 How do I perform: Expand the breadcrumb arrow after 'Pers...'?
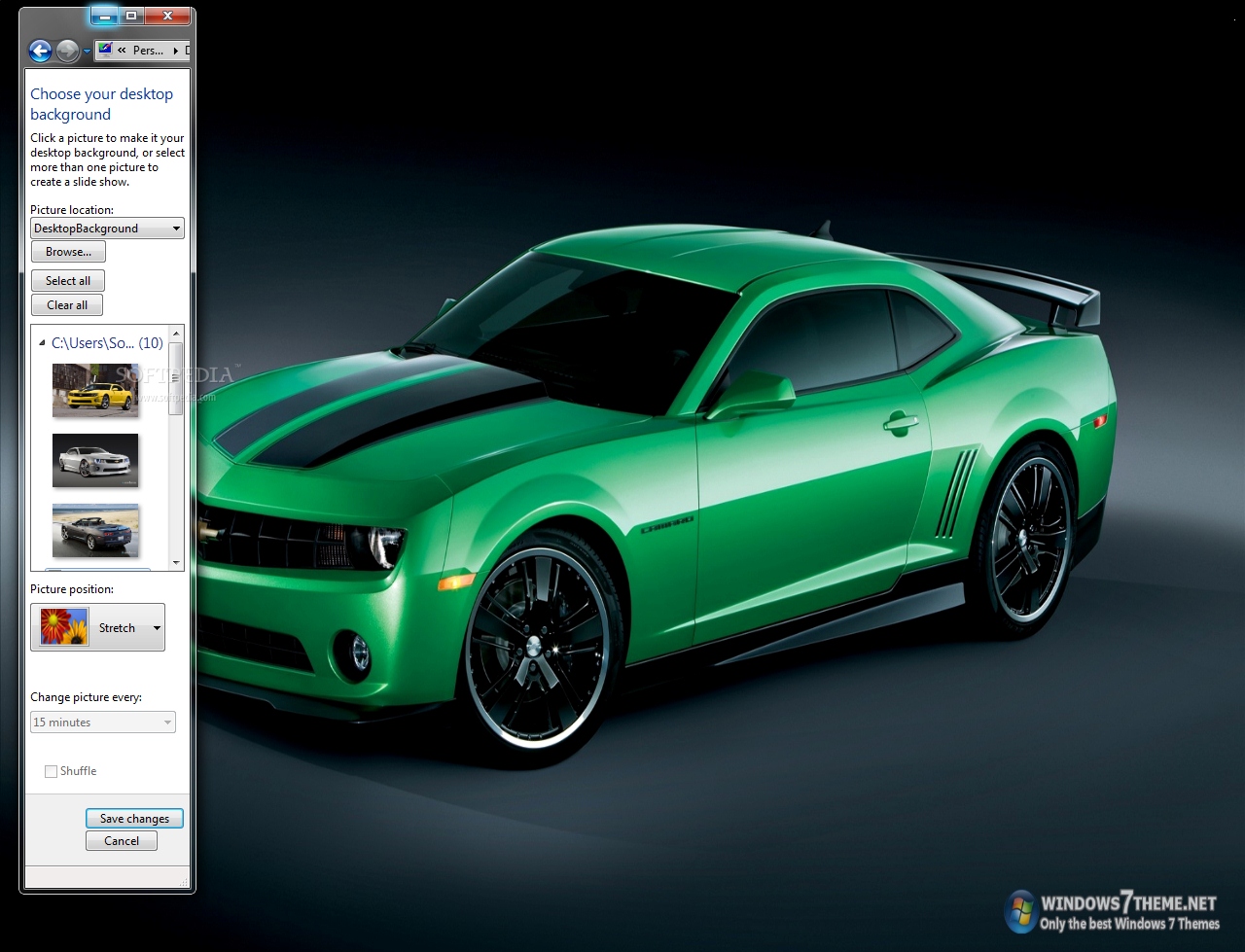(175, 51)
